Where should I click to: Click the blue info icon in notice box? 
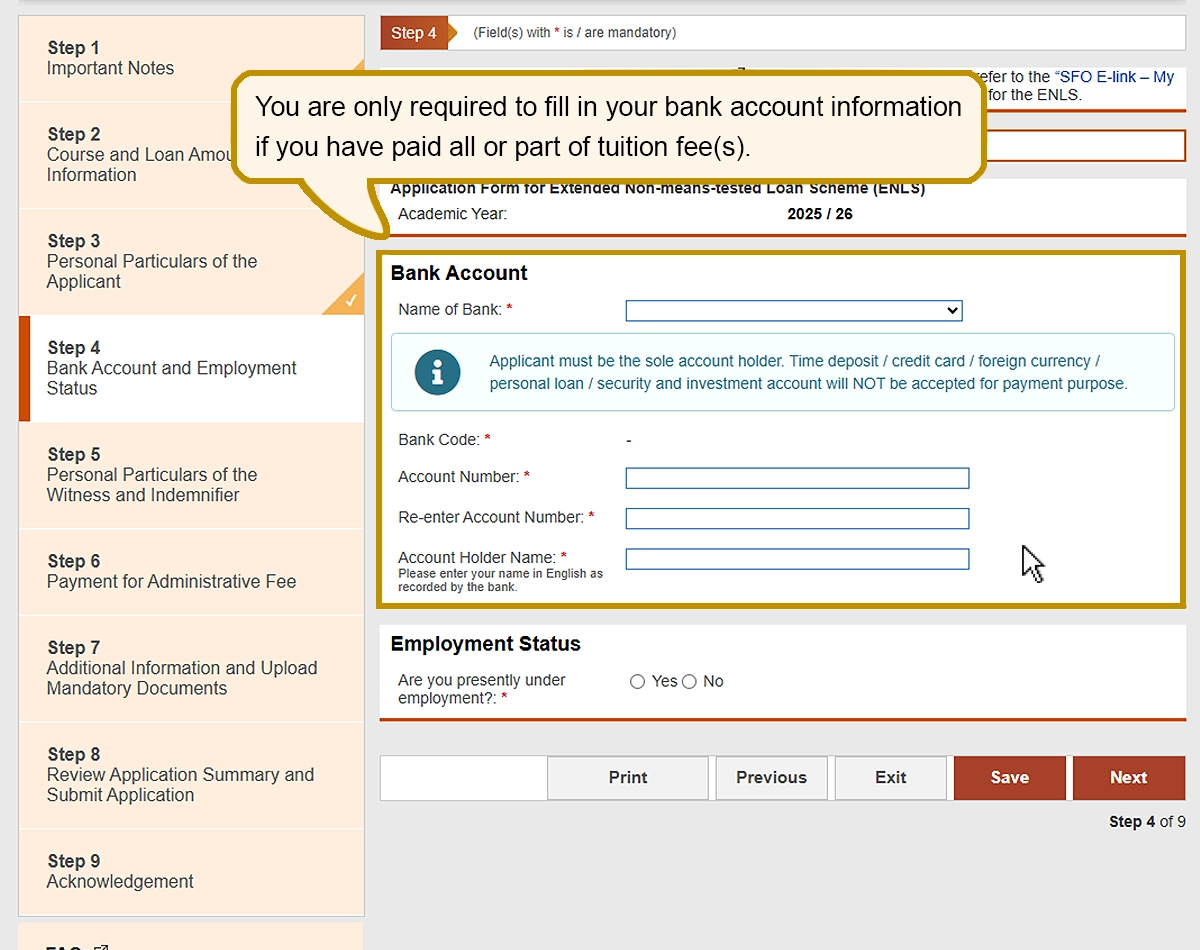coord(437,373)
